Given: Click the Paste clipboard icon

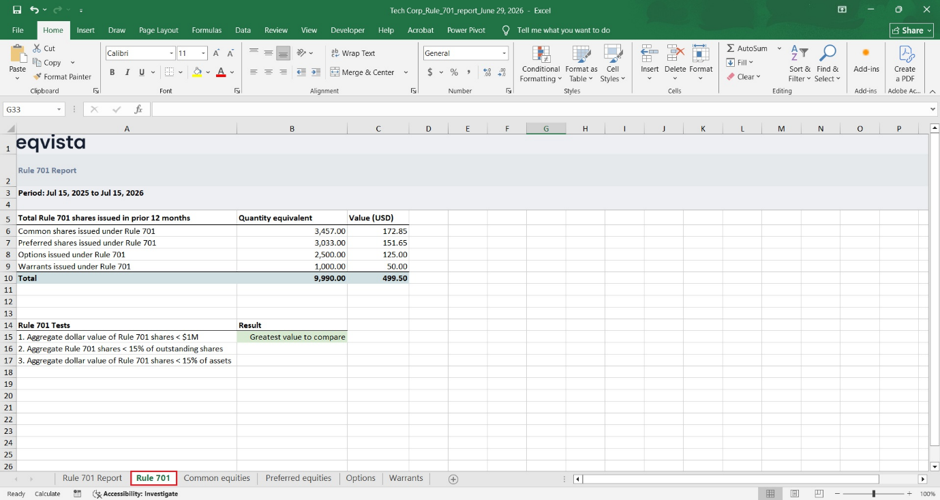Looking at the screenshot, I should pyautogui.click(x=17, y=54).
